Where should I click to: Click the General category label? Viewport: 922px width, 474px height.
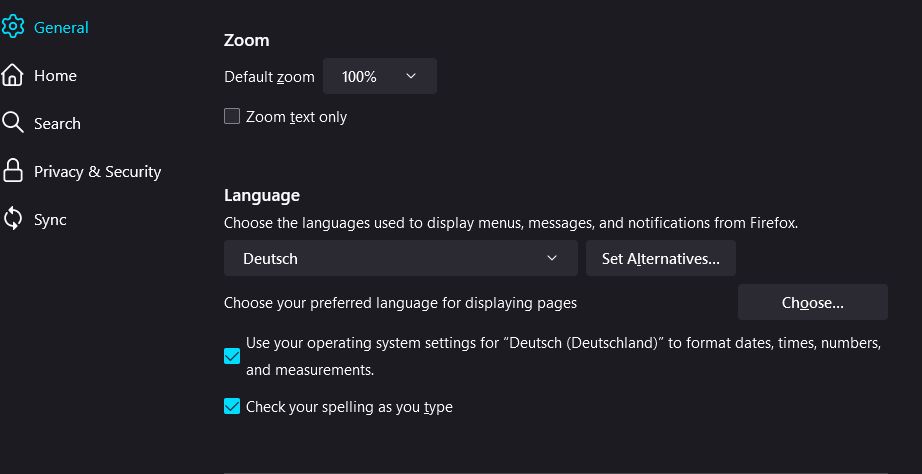61,27
